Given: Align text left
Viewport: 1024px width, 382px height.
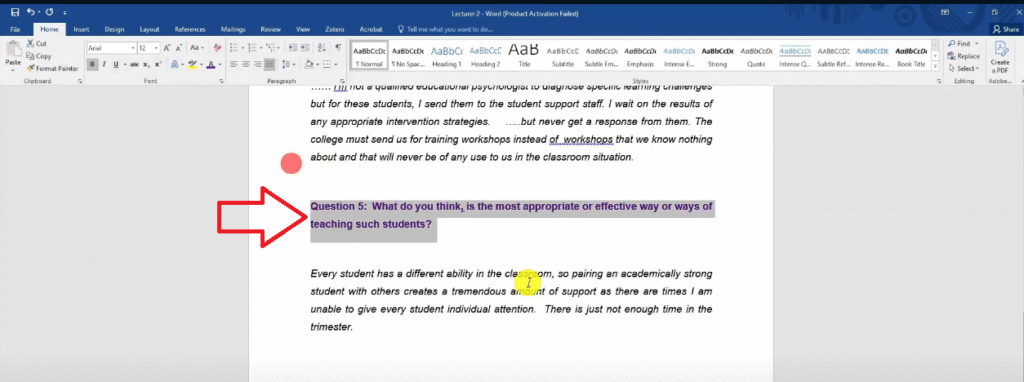Looking at the screenshot, I should pyautogui.click(x=234, y=64).
